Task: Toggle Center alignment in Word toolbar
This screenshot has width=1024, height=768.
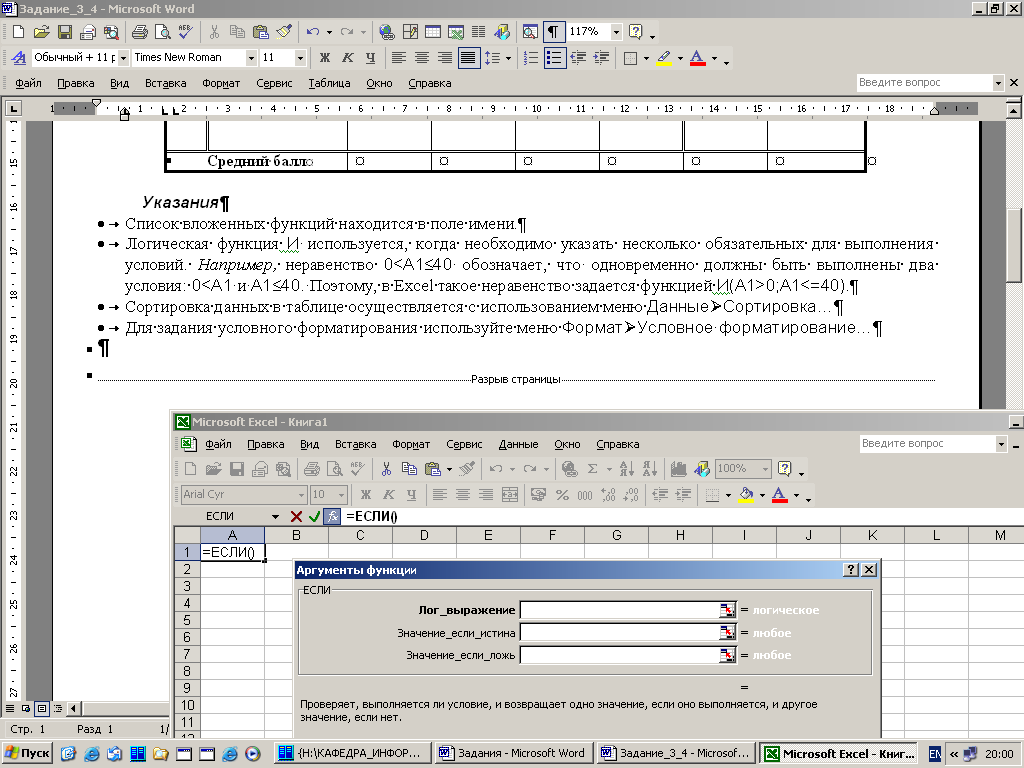Action: [x=422, y=57]
